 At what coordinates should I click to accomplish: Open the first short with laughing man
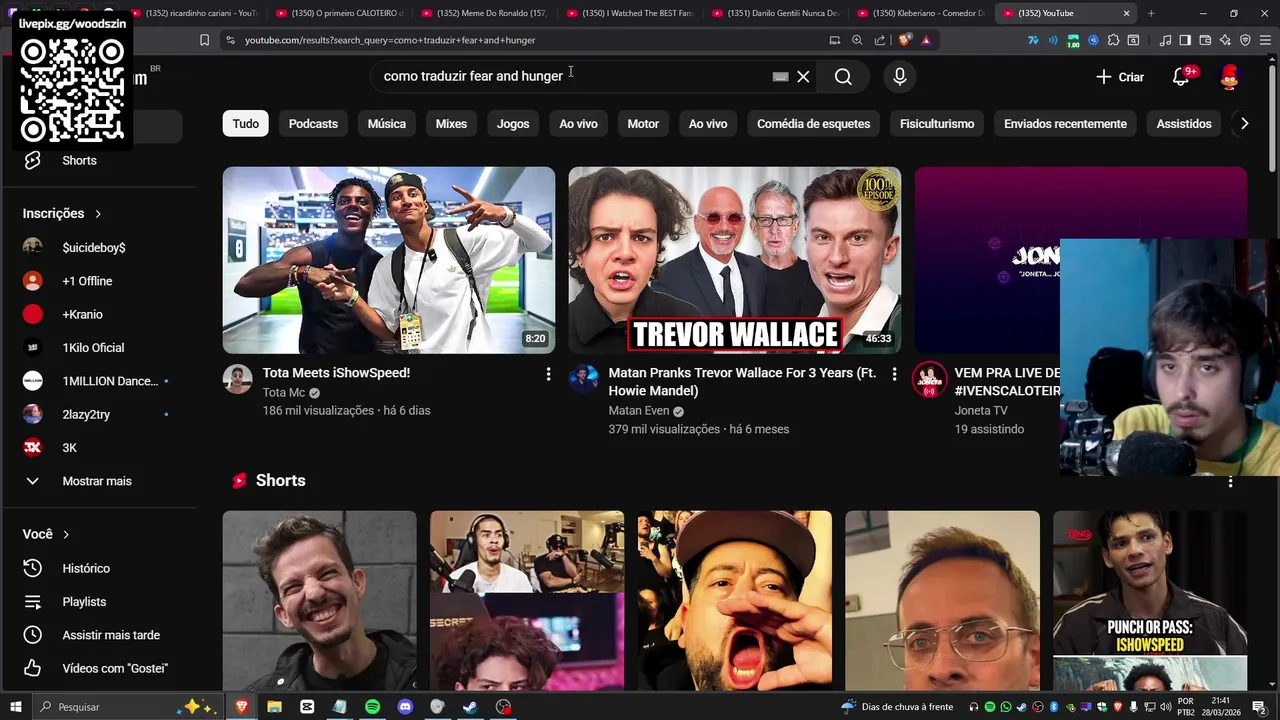tap(319, 600)
